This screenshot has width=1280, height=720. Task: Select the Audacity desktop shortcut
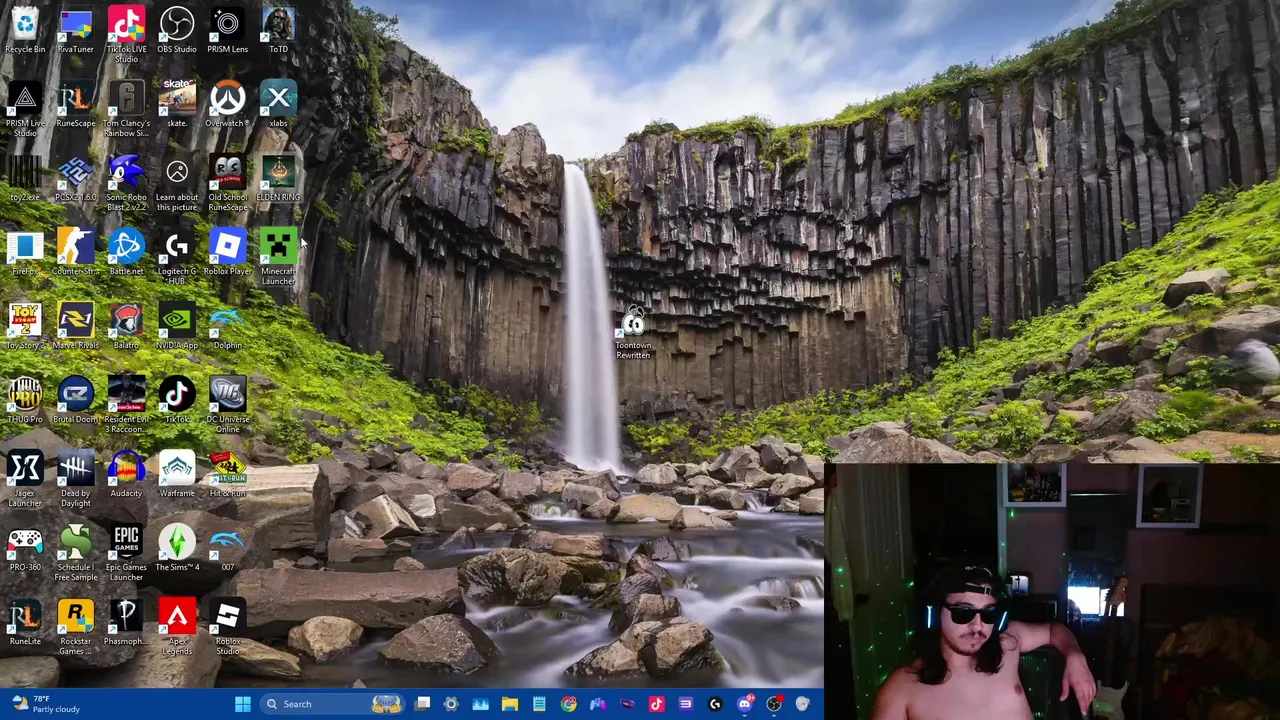[x=126, y=474]
